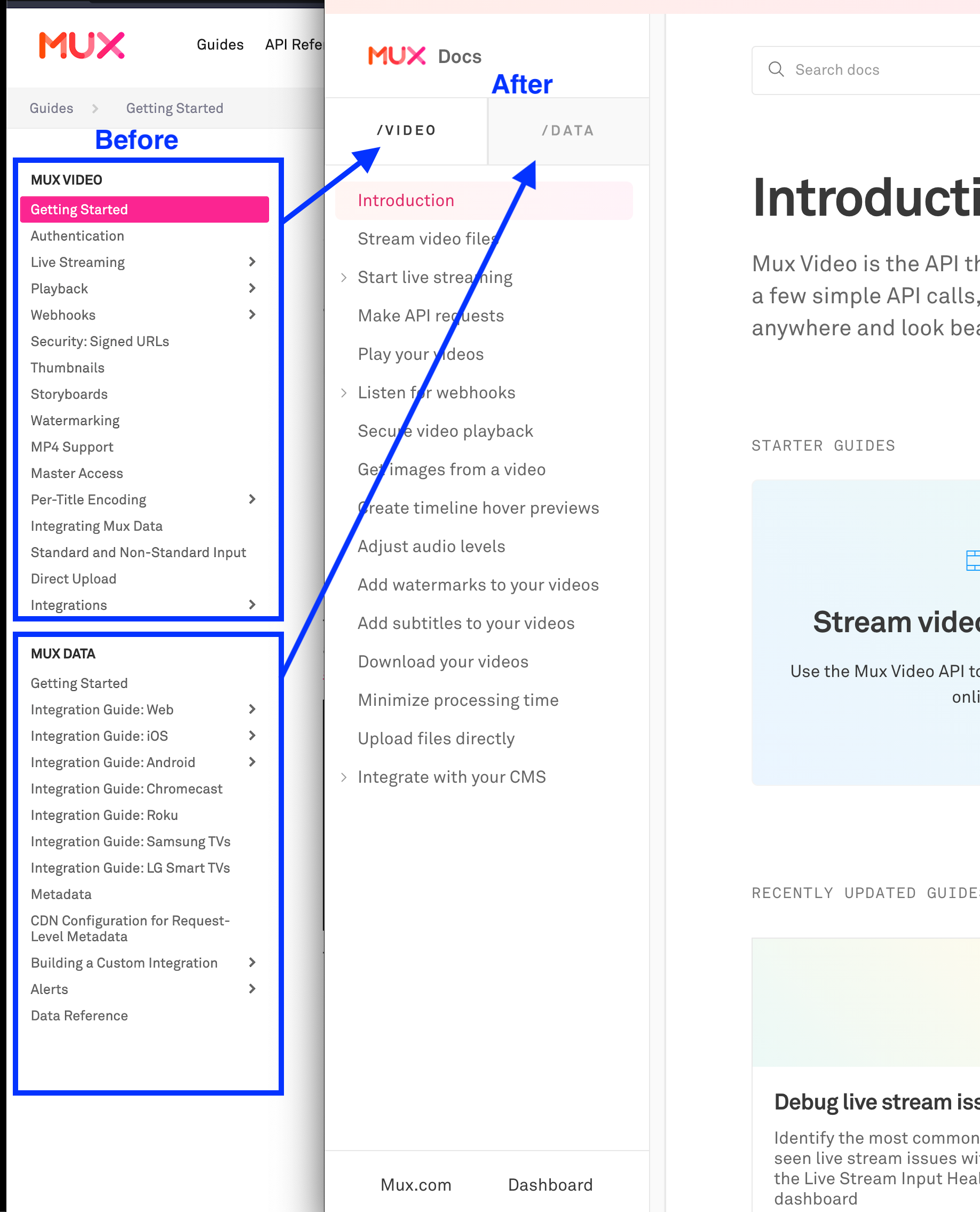This screenshot has width=980, height=1212.
Task: Open Integrating Mux Data guide
Action: [x=97, y=526]
